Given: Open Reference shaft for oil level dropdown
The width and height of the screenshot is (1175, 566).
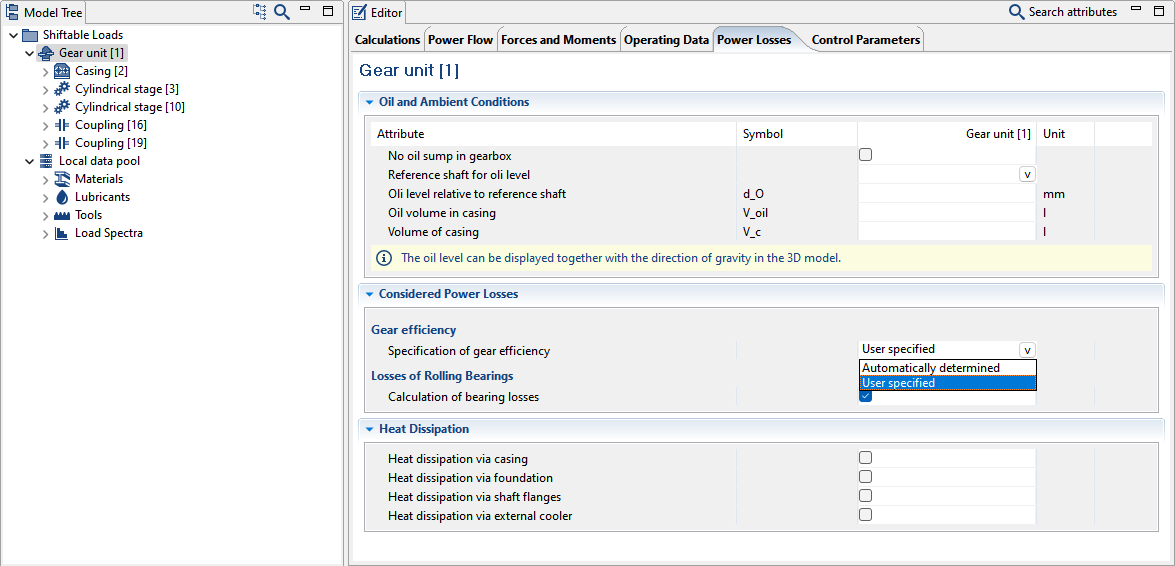Looking at the screenshot, I should click(x=1027, y=174).
